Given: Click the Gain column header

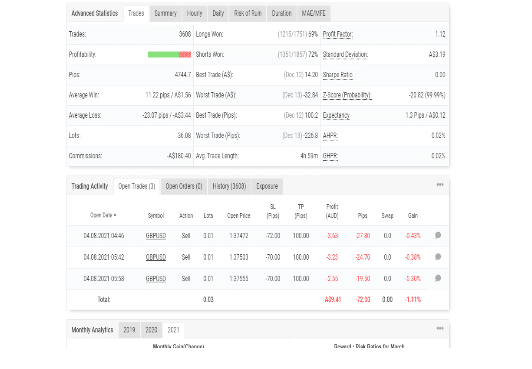Looking at the screenshot, I should click(x=413, y=216).
